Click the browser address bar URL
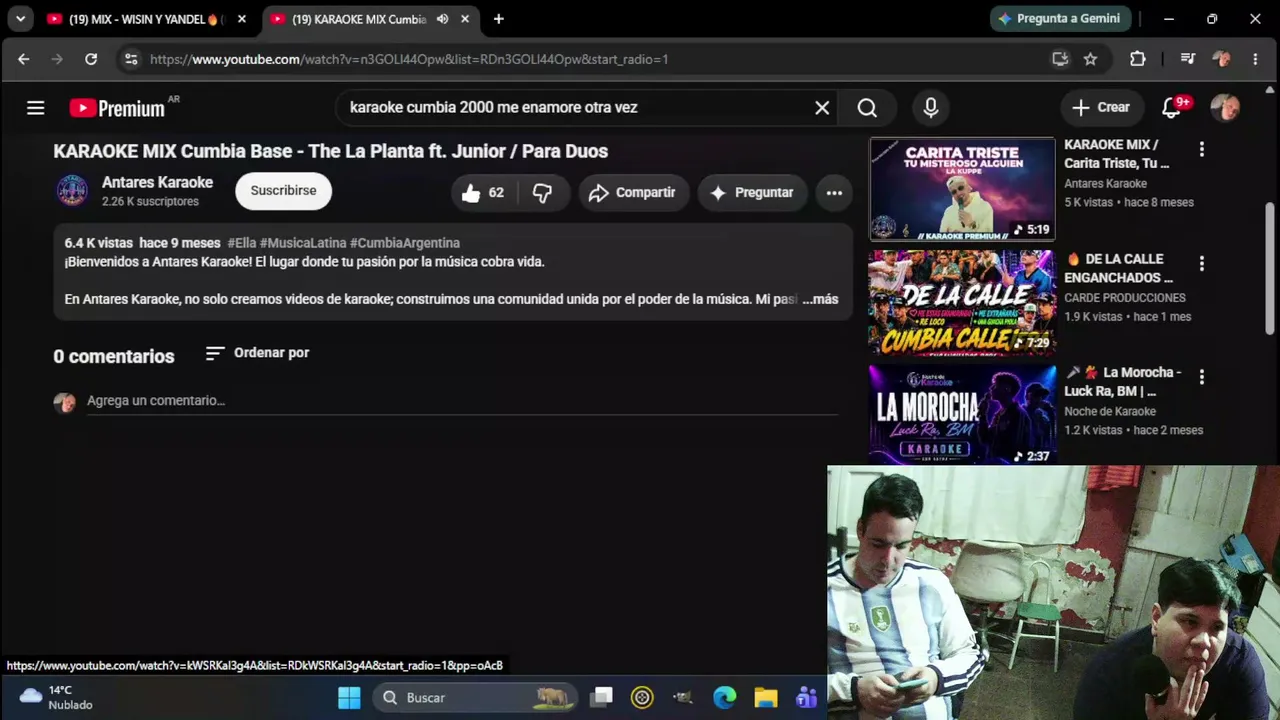The height and width of the screenshot is (720, 1280). pos(409,59)
